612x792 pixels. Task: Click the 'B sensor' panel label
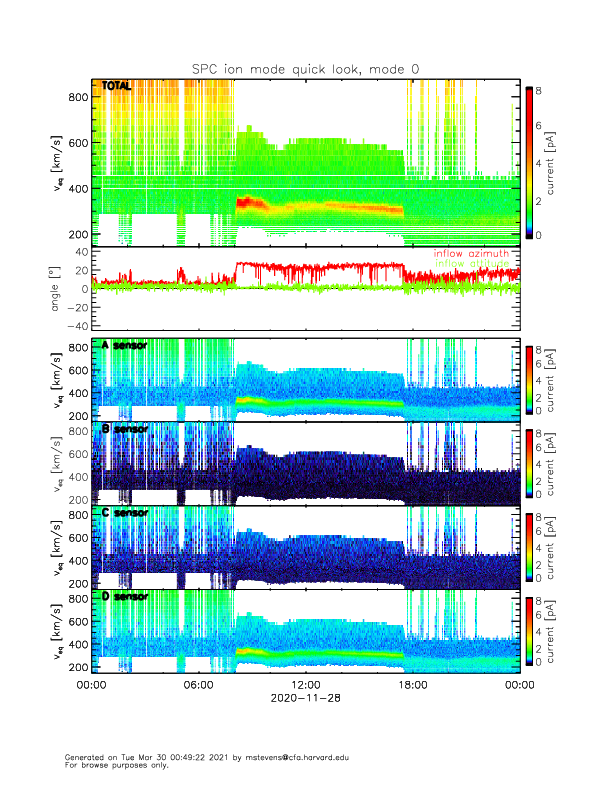124,429
